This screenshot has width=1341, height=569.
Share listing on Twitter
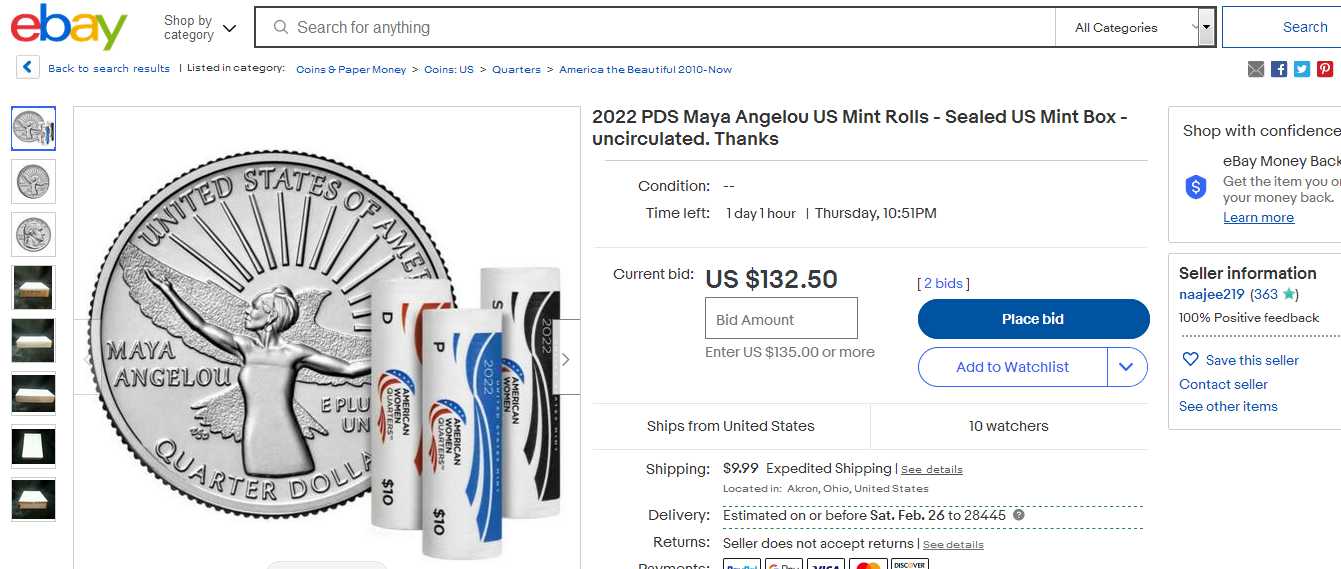[1302, 69]
